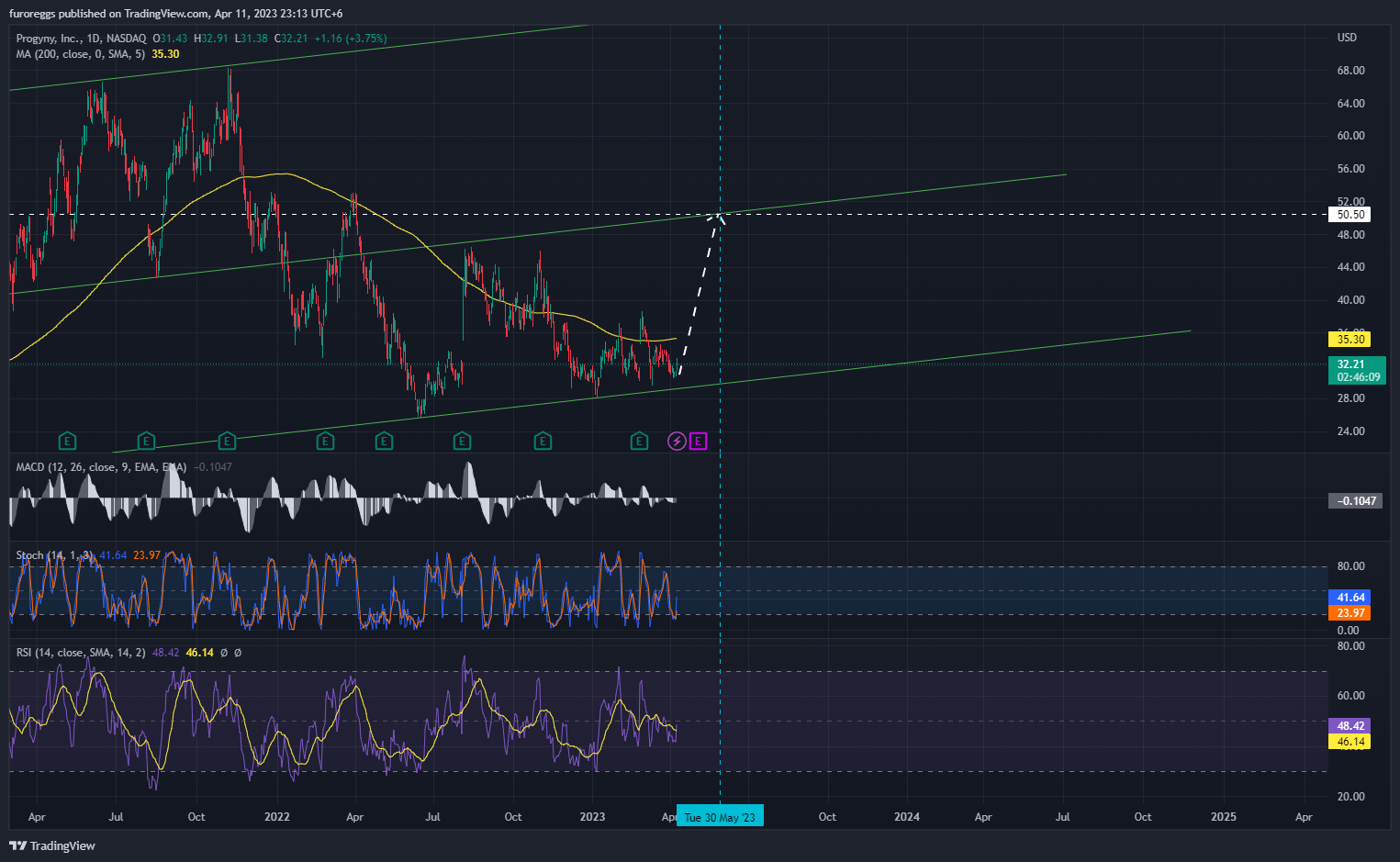The image size is (1400, 862).
Task: Click the MACD -0.1047 value label on axis
Action: pyautogui.click(x=1355, y=501)
